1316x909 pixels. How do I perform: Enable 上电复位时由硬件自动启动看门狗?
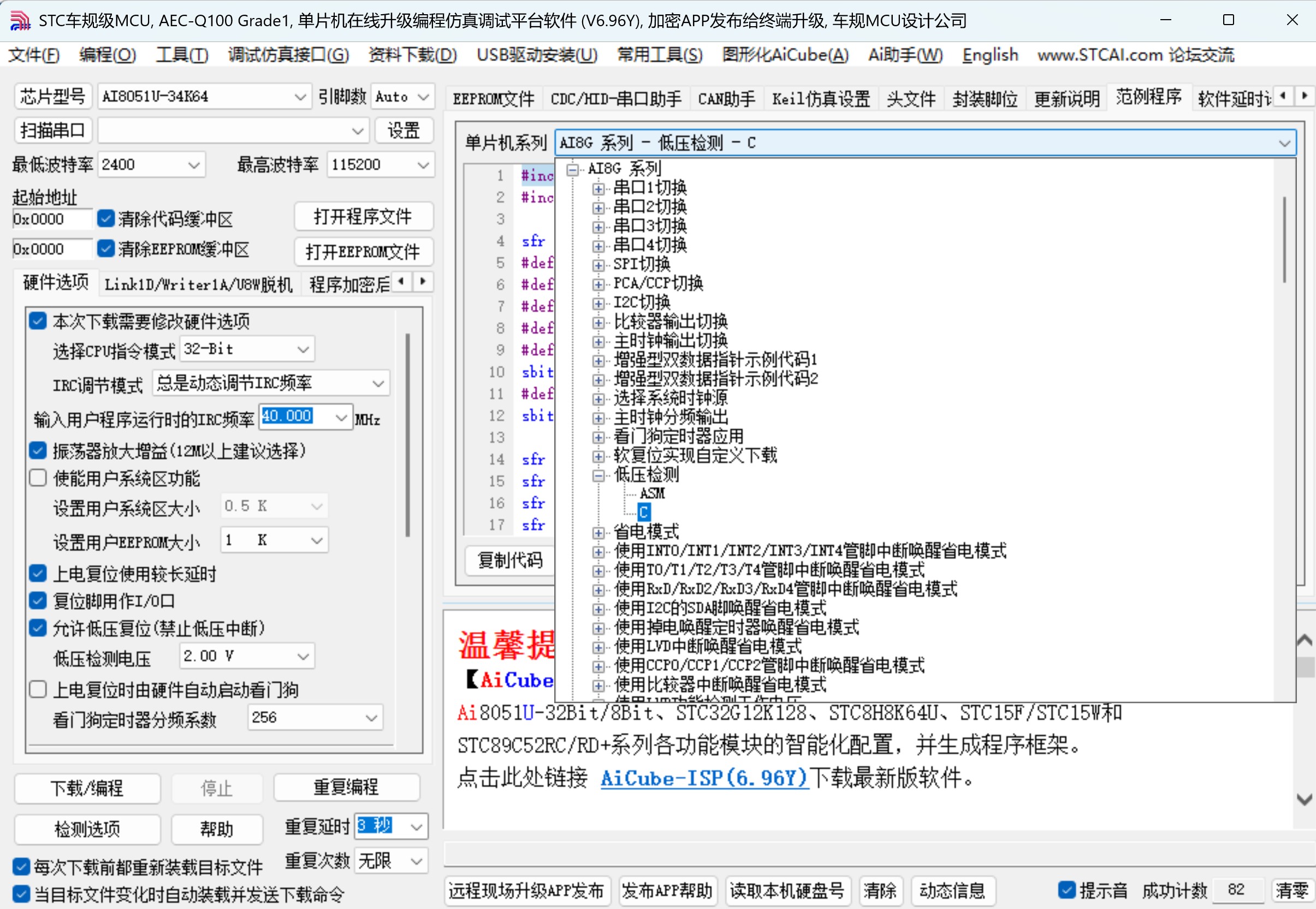coord(38,689)
